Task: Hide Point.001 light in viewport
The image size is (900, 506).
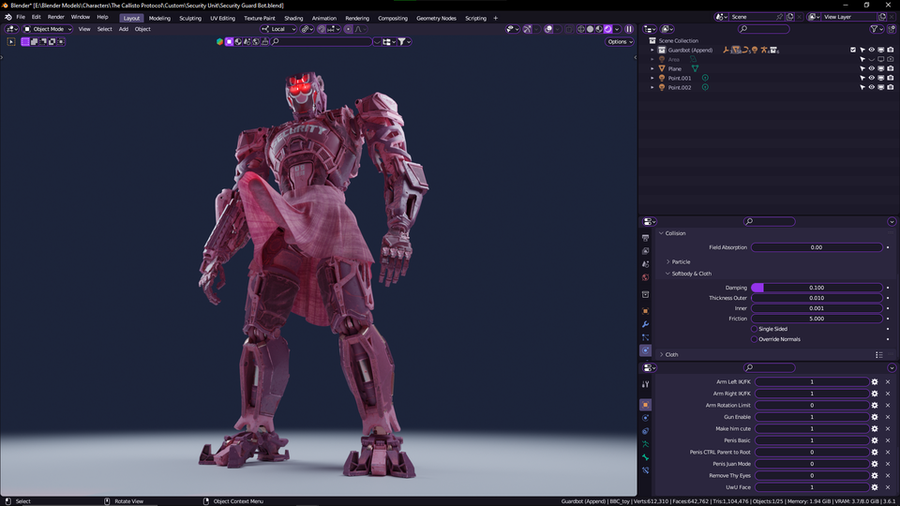Action: pos(871,78)
